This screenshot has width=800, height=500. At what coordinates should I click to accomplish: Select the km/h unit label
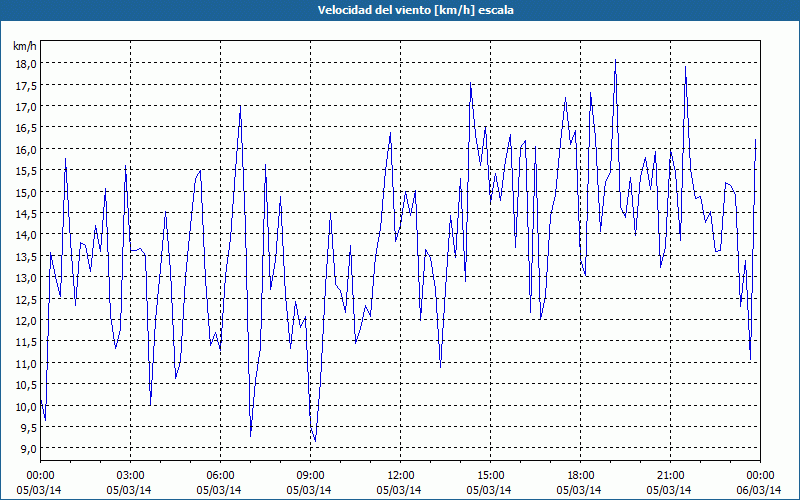click(x=25, y=46)
